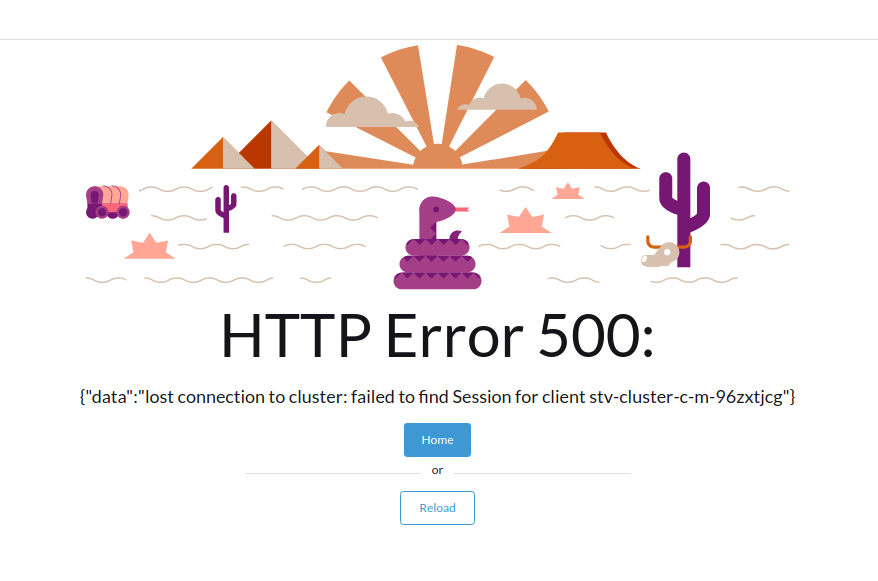Click the "or" divider text
Image resolution: width=878 pixels, height=581 pixels.
pos(437,471)
